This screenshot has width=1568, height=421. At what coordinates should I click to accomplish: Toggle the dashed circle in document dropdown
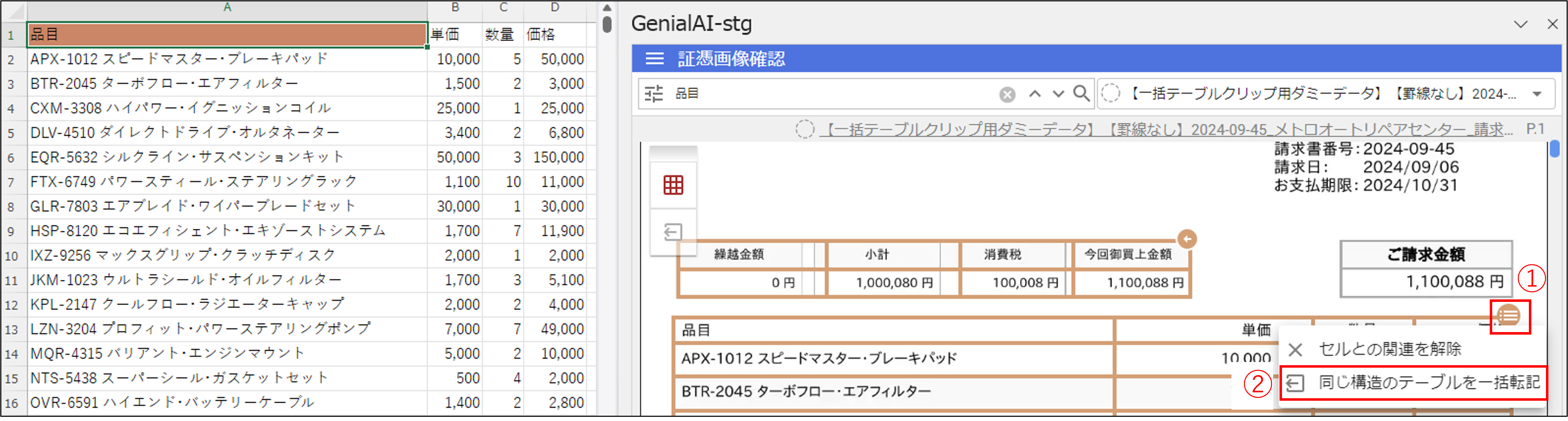point(1111,94)
